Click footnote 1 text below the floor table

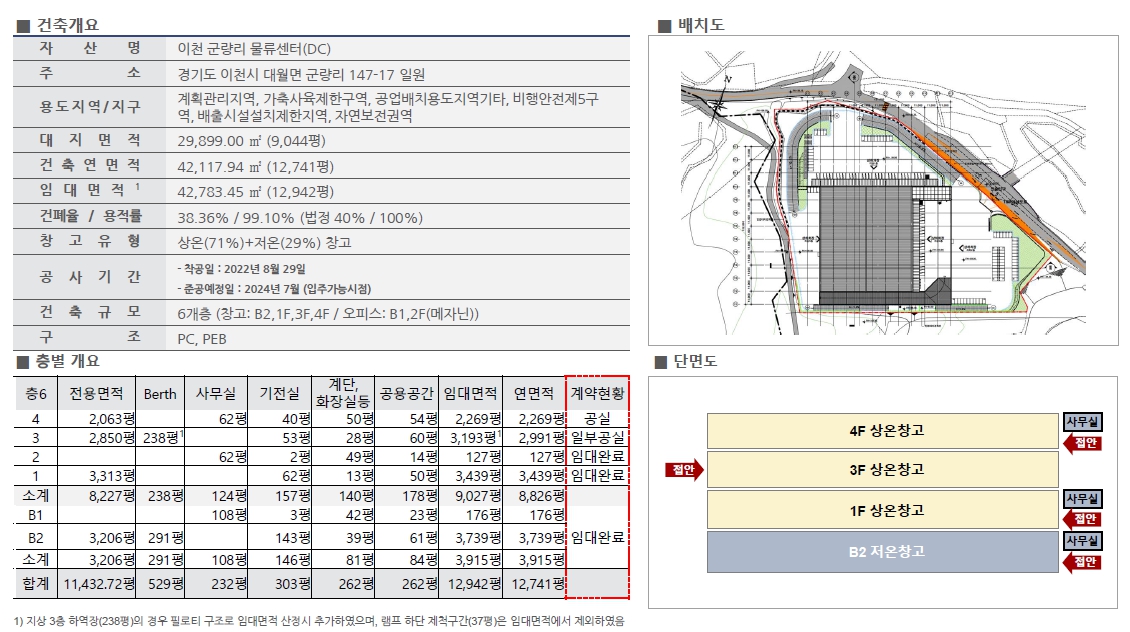click(x=319, y=620)
